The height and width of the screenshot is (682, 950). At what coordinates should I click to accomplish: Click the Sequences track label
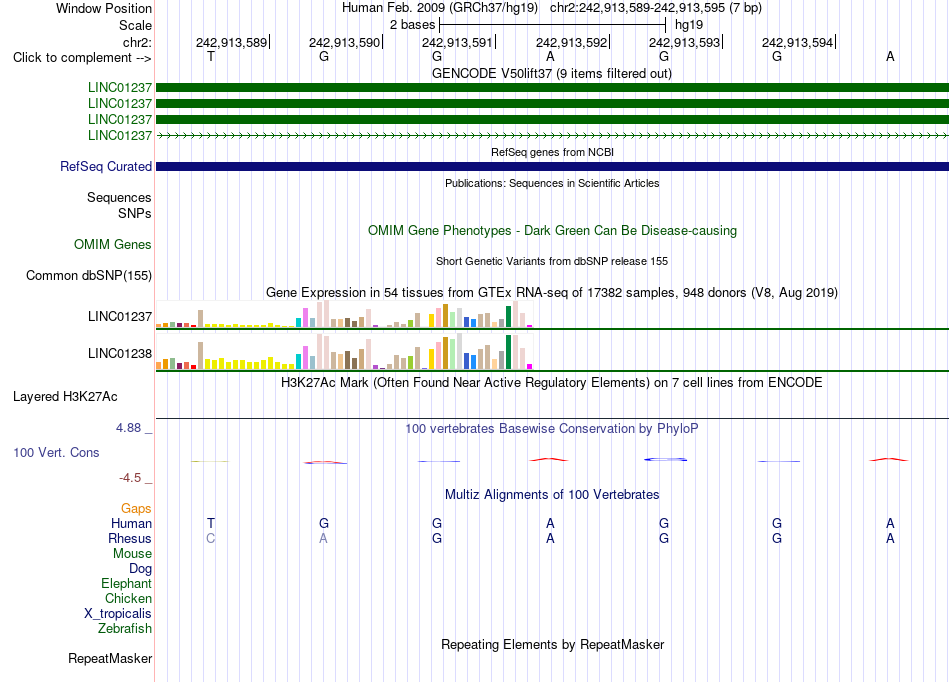[x=119, y=197]
